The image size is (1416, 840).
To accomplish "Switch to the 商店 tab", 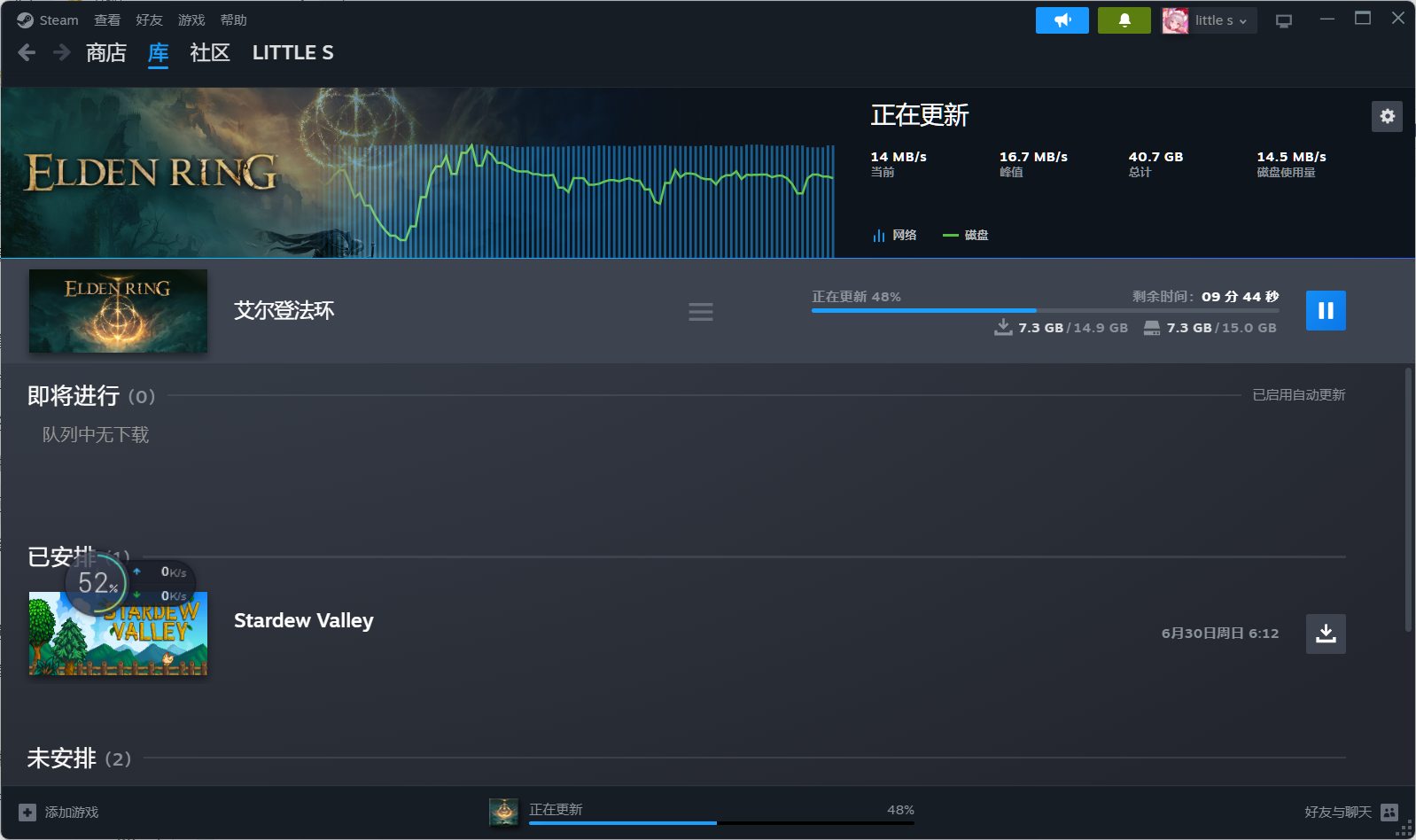I will click(x=106, y=53).
